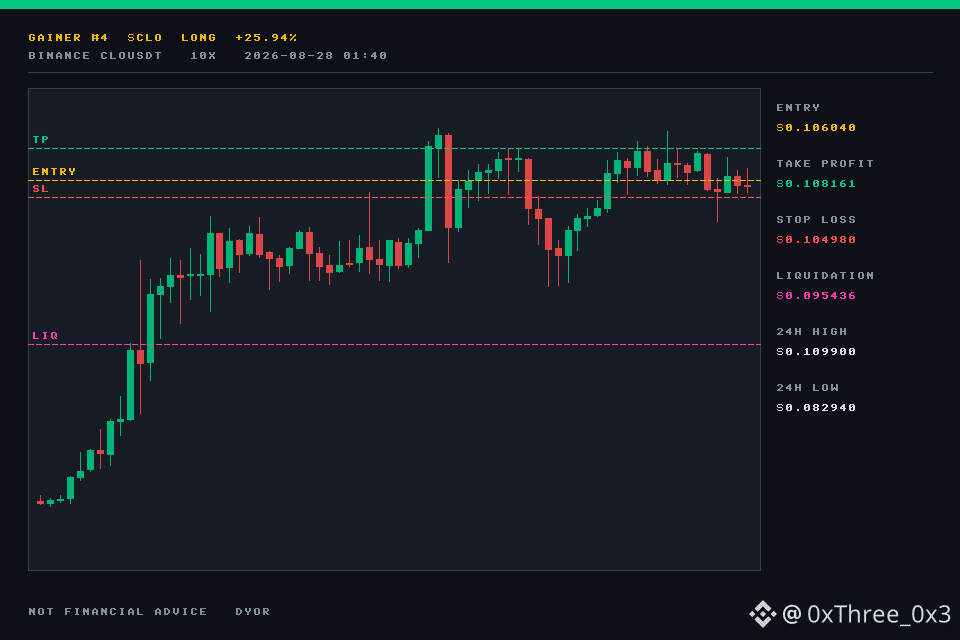Click the Binance logo icon in watermark
Viewport: 960px width, 640px height.
point(763,614)
